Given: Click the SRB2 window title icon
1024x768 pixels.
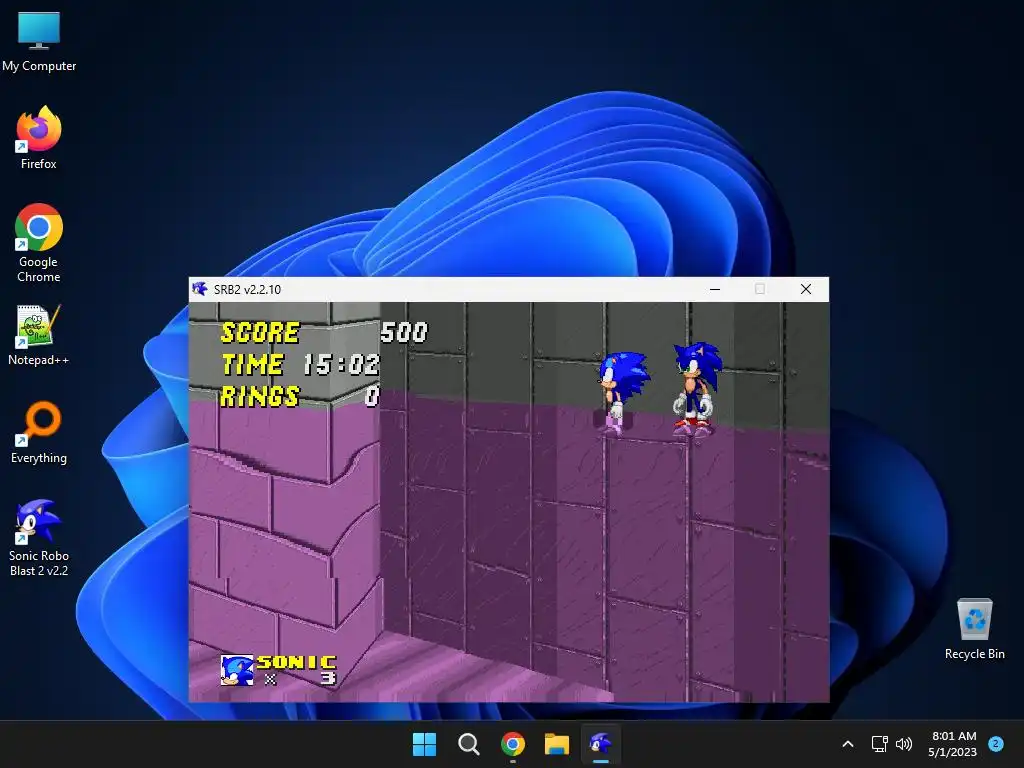Looking at the screenshot, I should tap(200, 289).
